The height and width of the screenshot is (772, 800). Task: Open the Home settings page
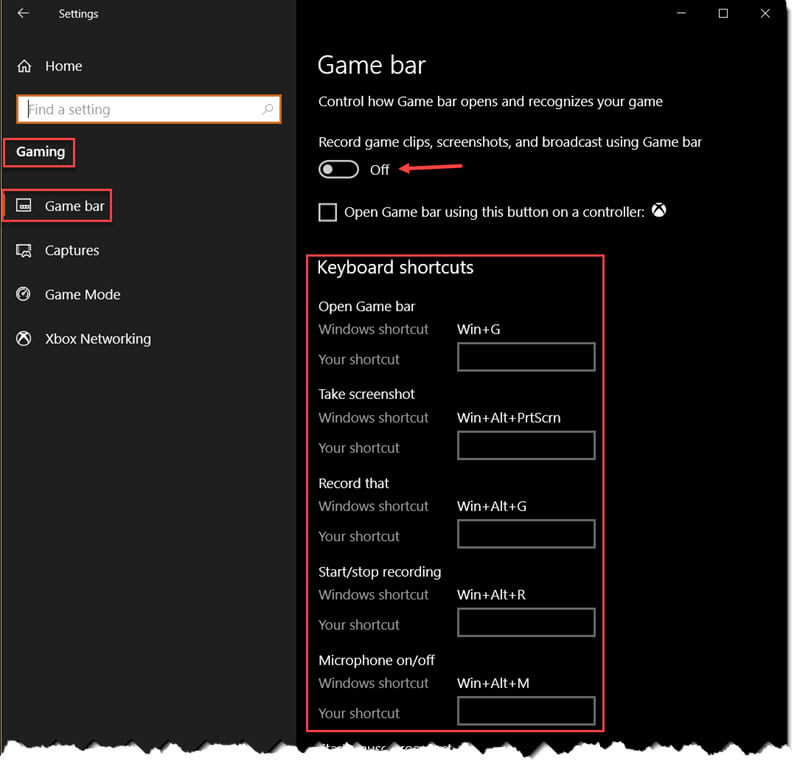(63, 66)
